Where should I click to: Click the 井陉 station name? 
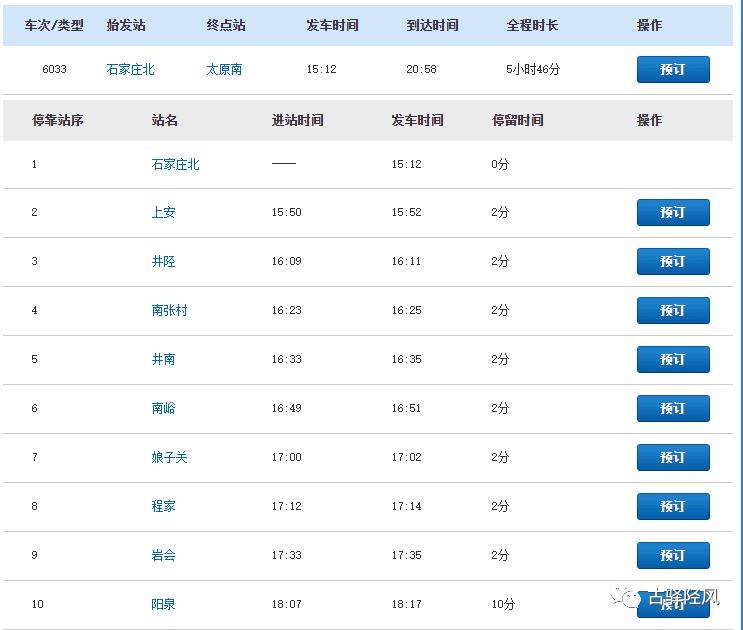[163, 262]
